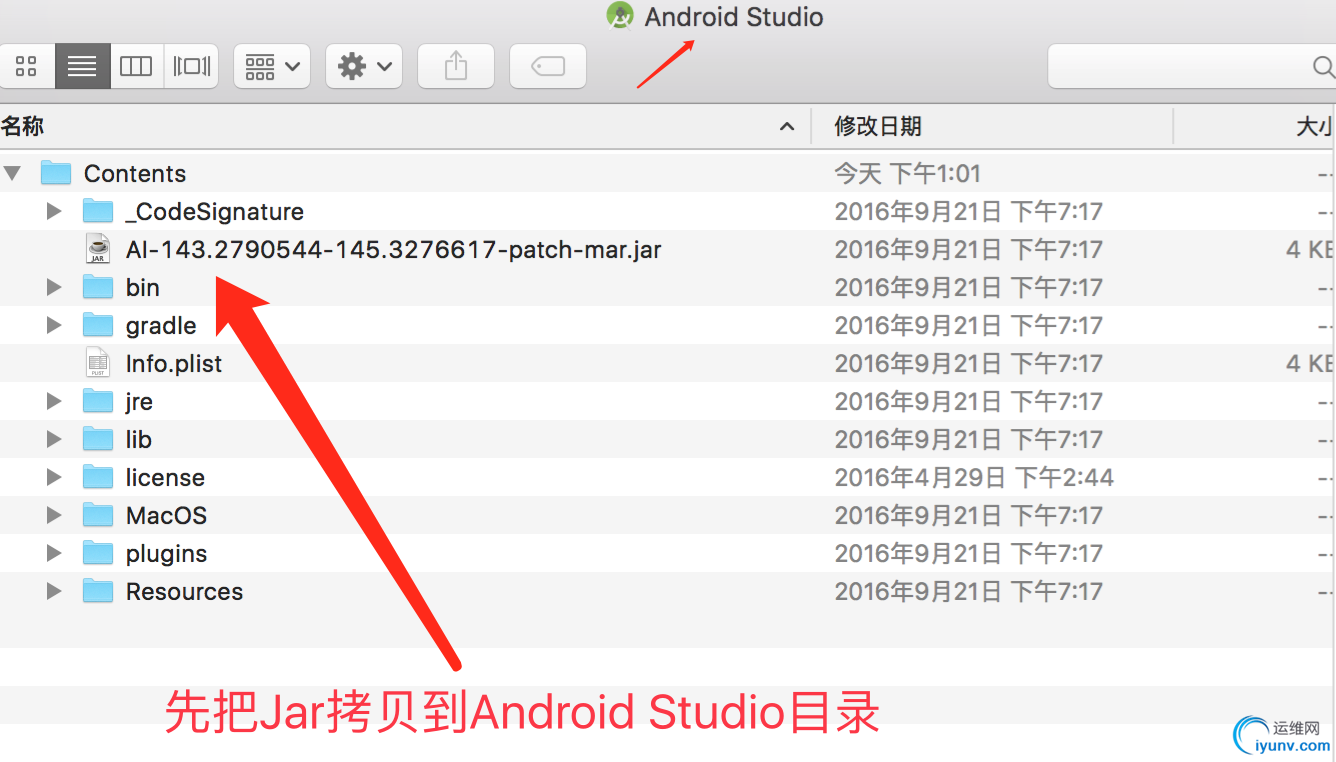This screenshot has height=762, width=1336.
Task: Expand the _CodeSignature folder
Action: click(54, 211)
